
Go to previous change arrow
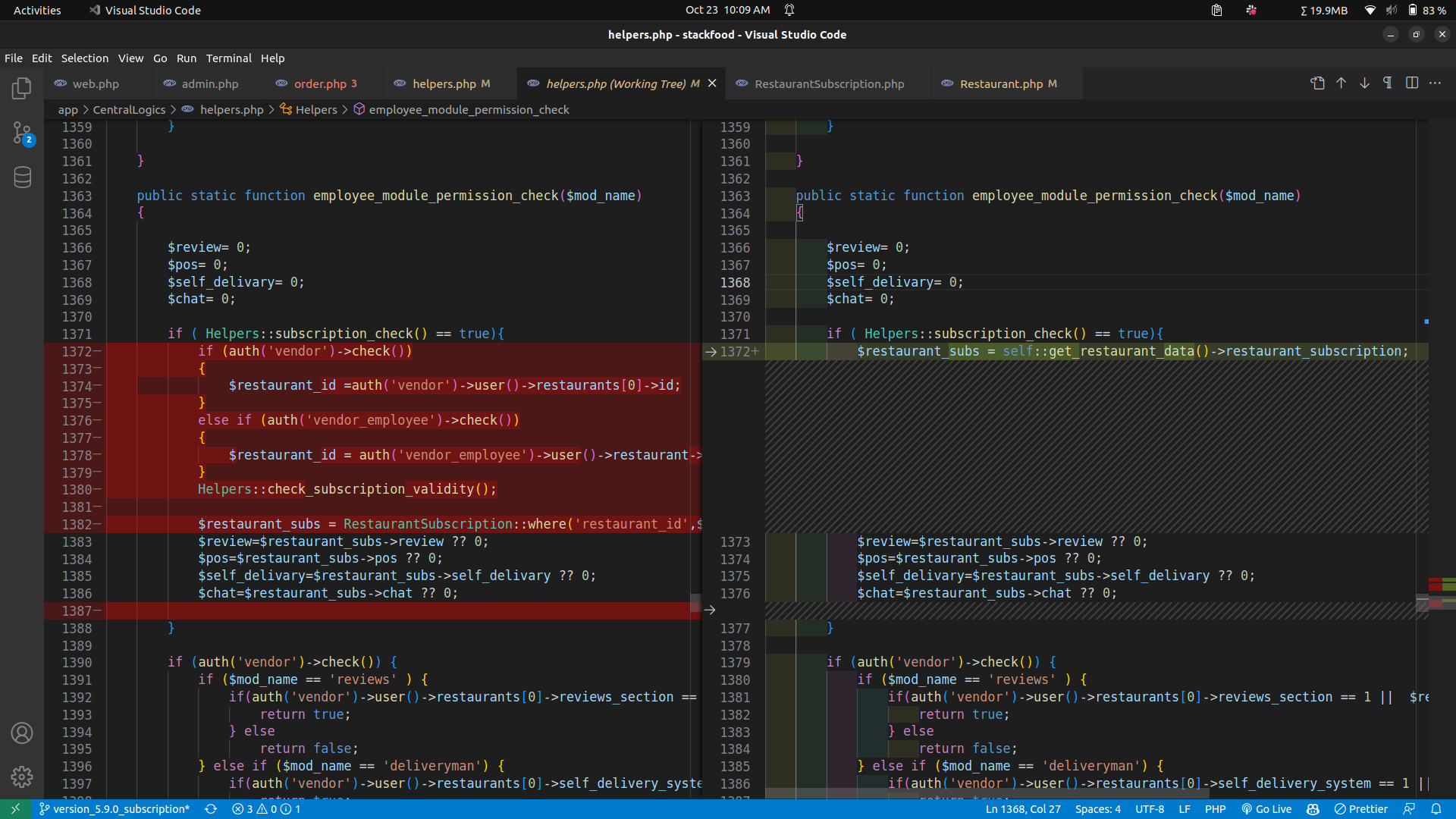(1341, 83)
